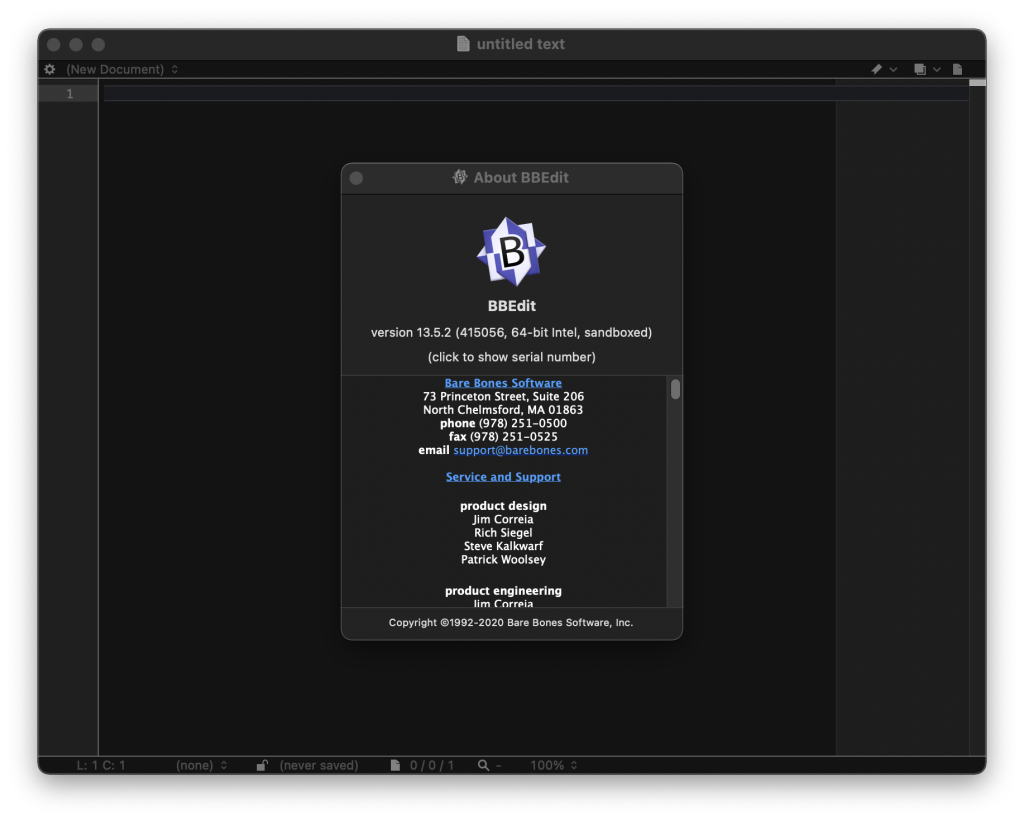Open the (none) language popup
The image size is (1024, 821).
click(201, 765)
